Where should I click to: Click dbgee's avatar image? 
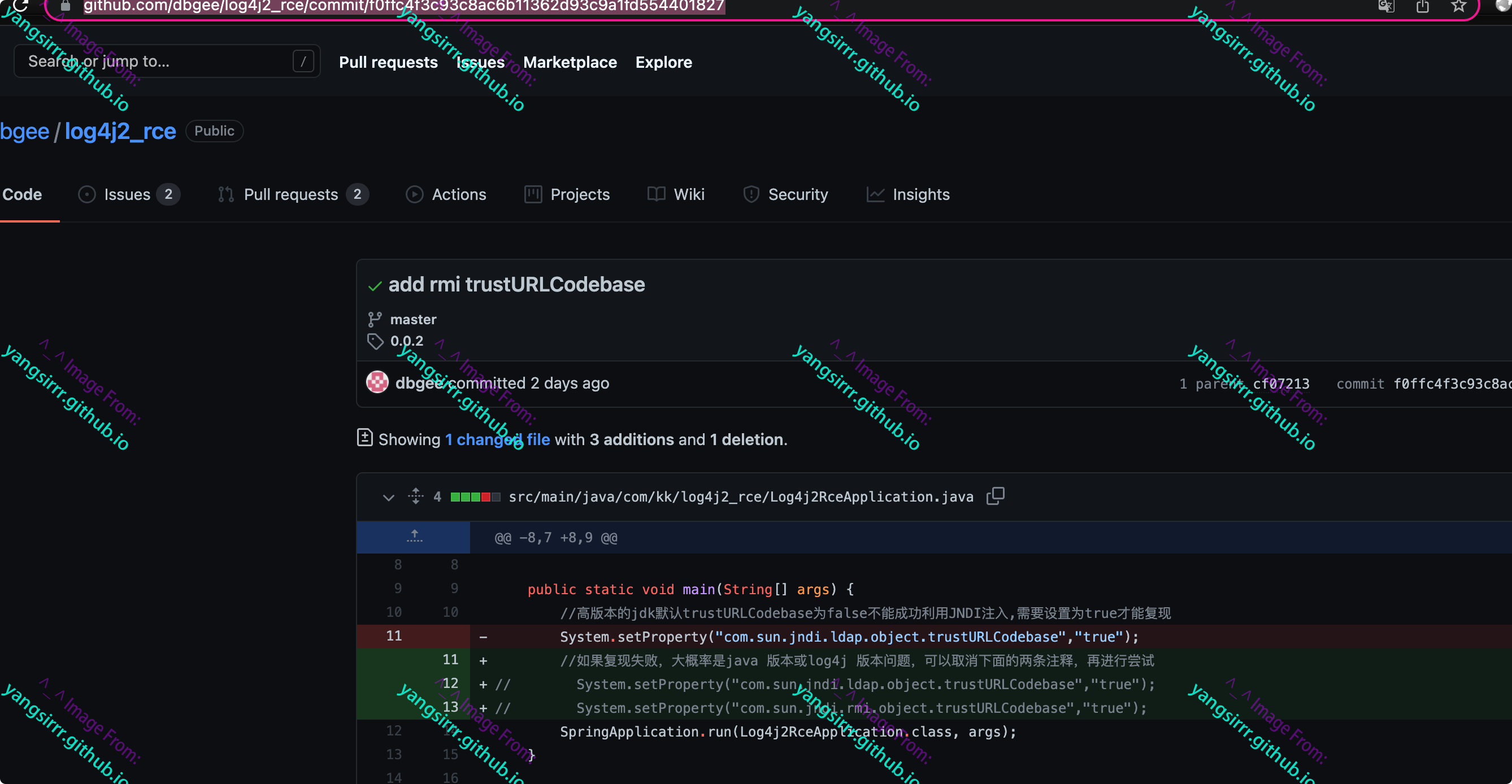(x=377, y=382)
